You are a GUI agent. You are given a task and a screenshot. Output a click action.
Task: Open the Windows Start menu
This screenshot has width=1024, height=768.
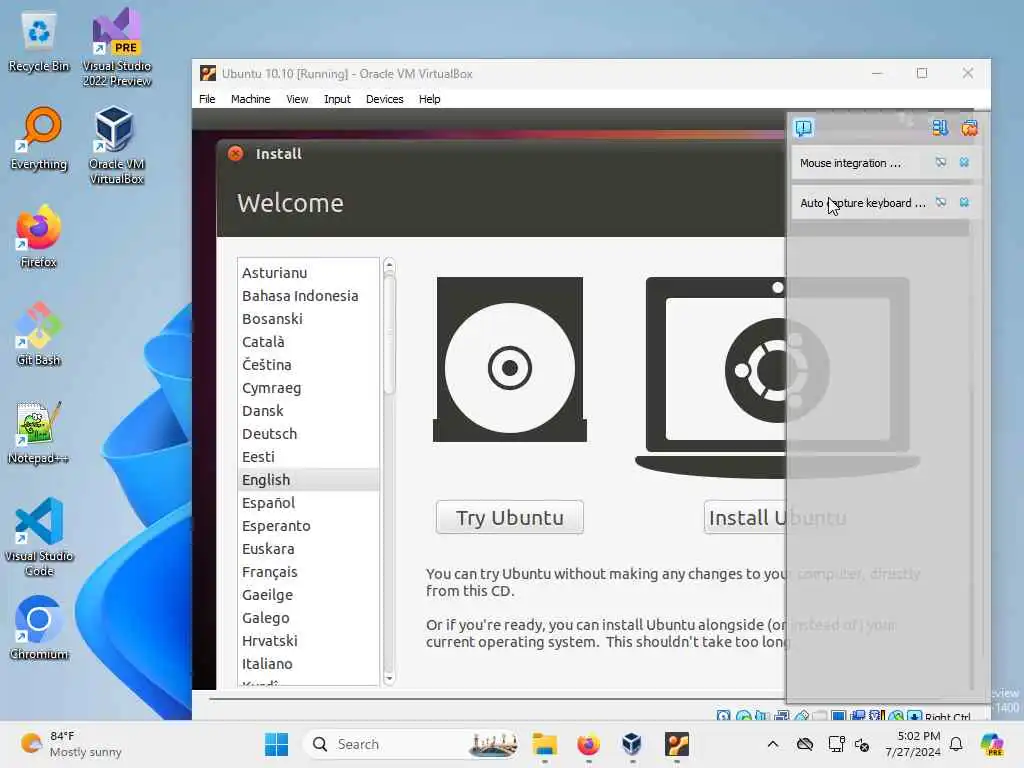click(x=276, y=744)
